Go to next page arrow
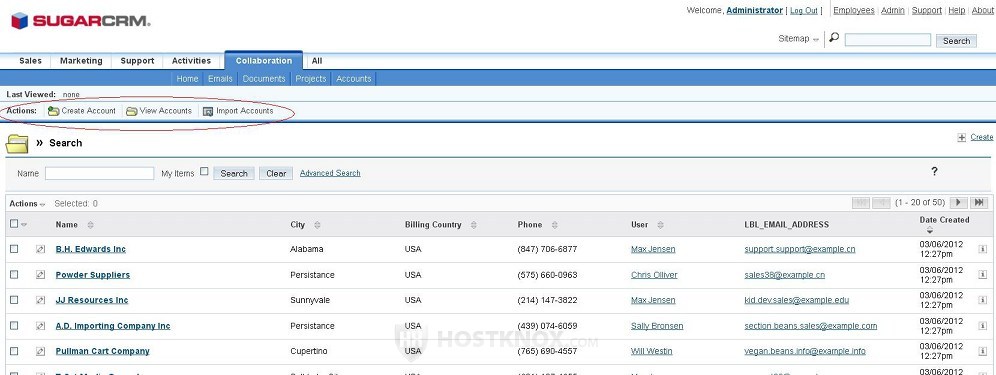This screenshot has width=996, height=375. [959, 203]
